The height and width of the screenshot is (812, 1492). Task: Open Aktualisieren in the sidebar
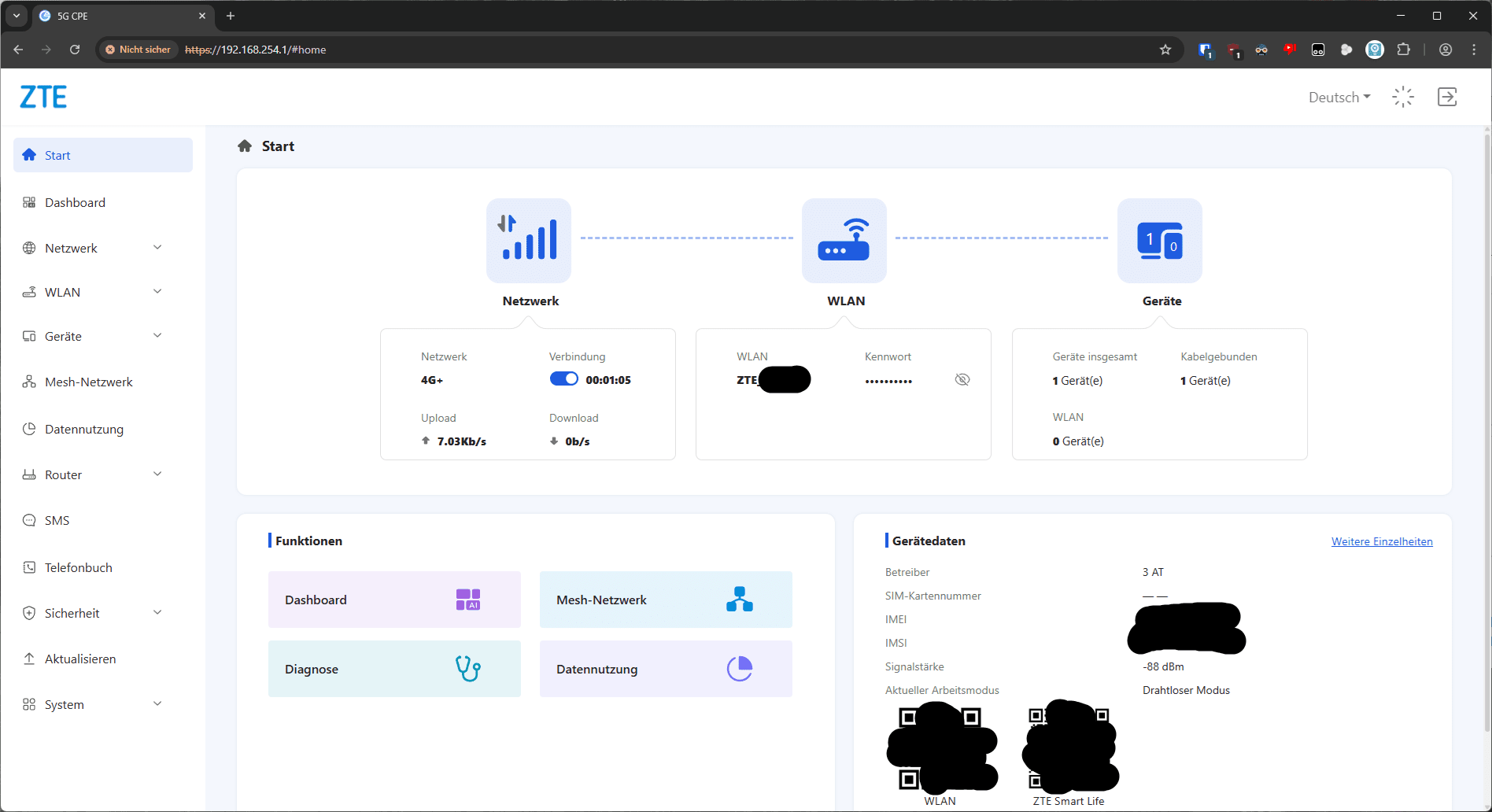click(x=103, y=659)
